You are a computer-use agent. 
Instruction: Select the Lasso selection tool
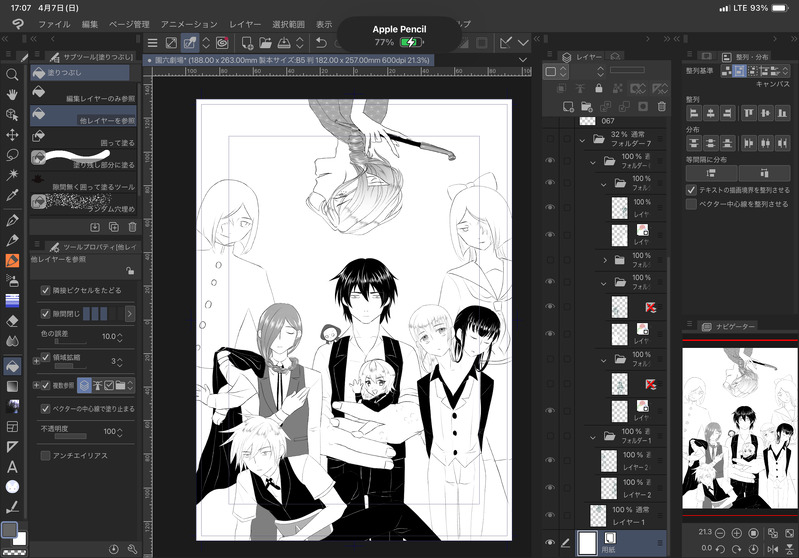tap(12, 154)
